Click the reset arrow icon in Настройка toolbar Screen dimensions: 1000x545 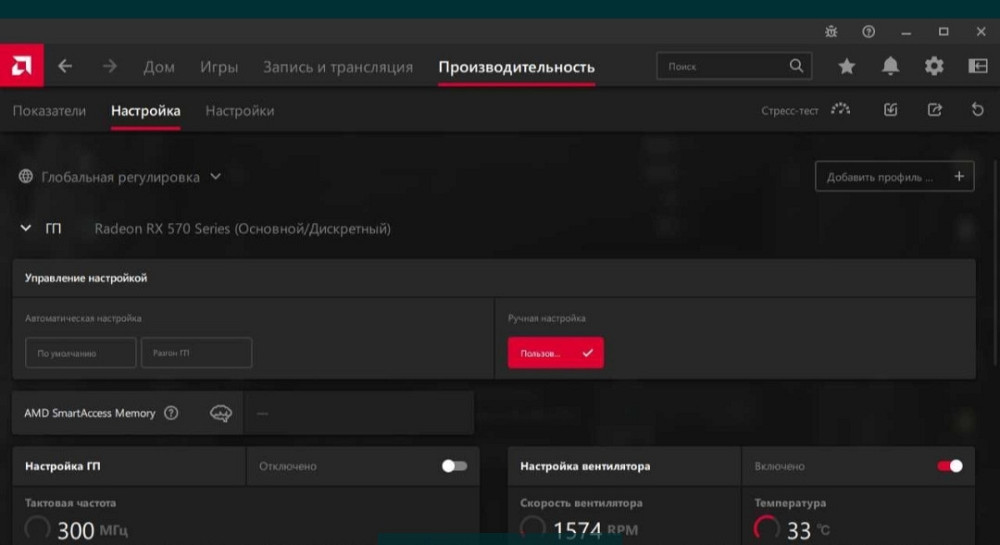(x=977, y=110)
